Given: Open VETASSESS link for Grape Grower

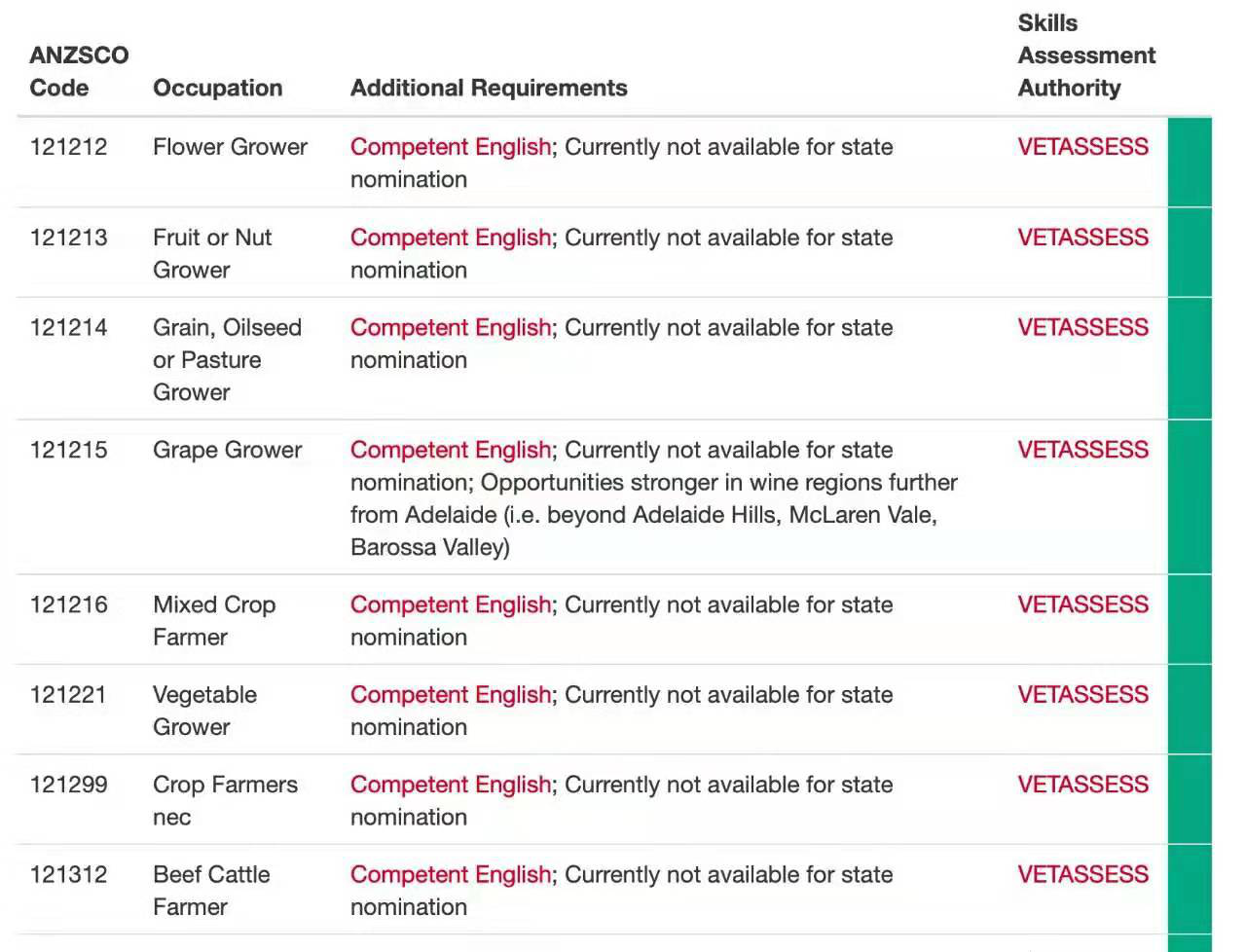Looking at the screenshot, I should (1082, 450).
